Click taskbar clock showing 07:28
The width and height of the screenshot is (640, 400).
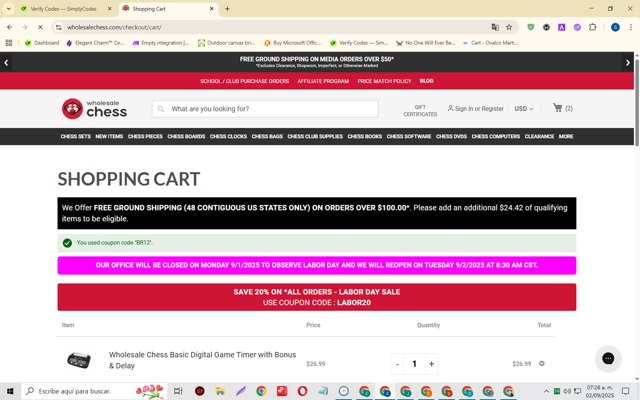coord(600,391)
